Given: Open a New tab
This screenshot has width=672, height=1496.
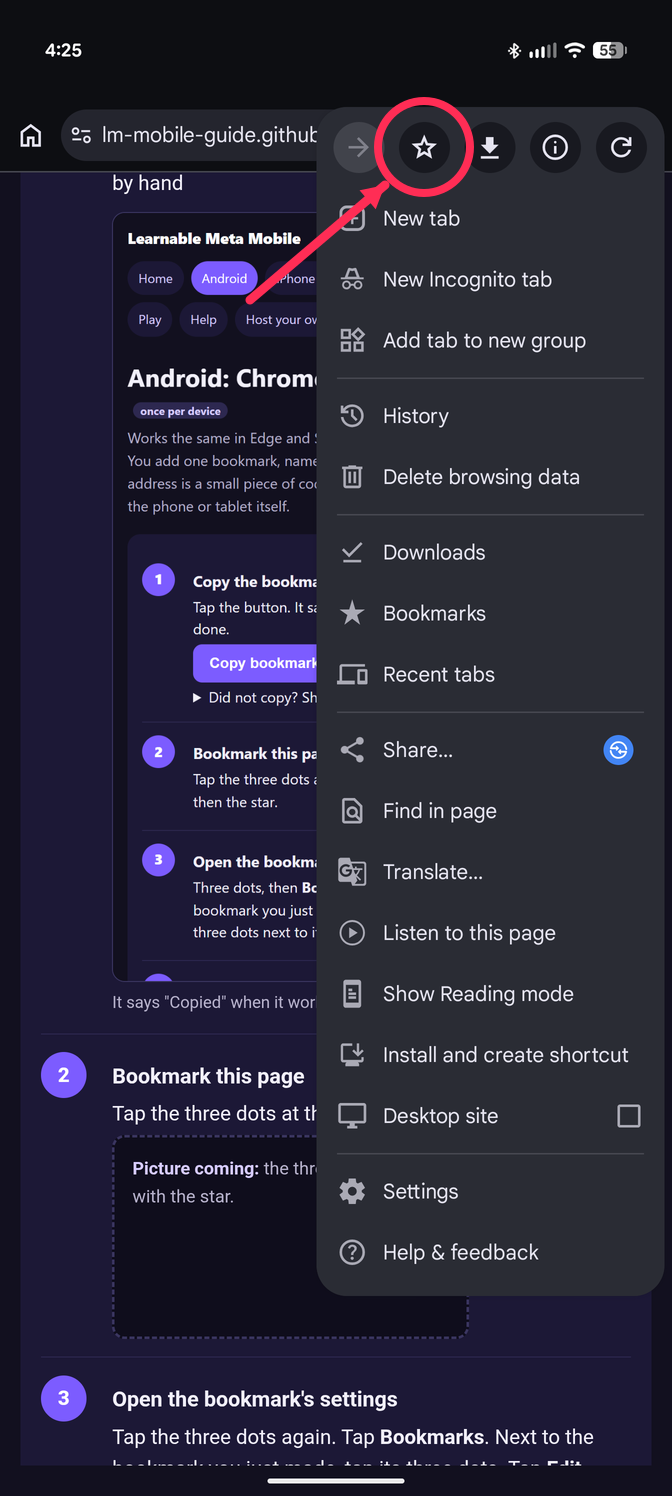Looking at the screenshot, I should click(x=490, y=218).
